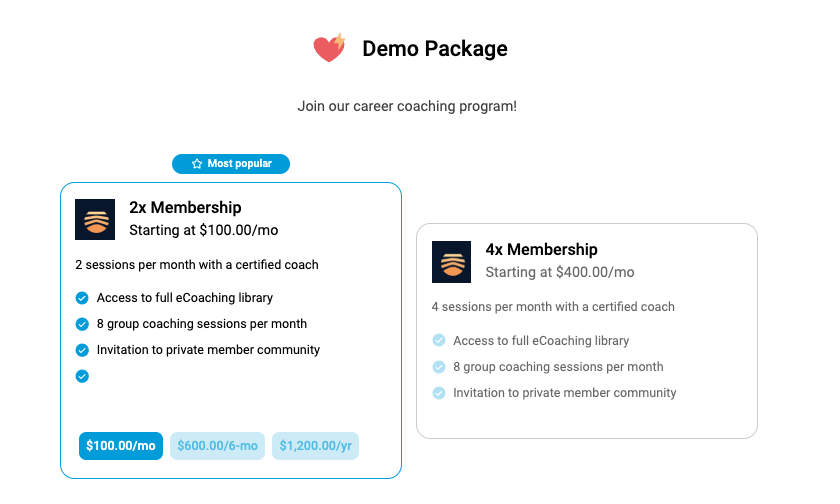Click the star icon in Most popular badge
840x504 pixels.
click(x=197, y=164)
